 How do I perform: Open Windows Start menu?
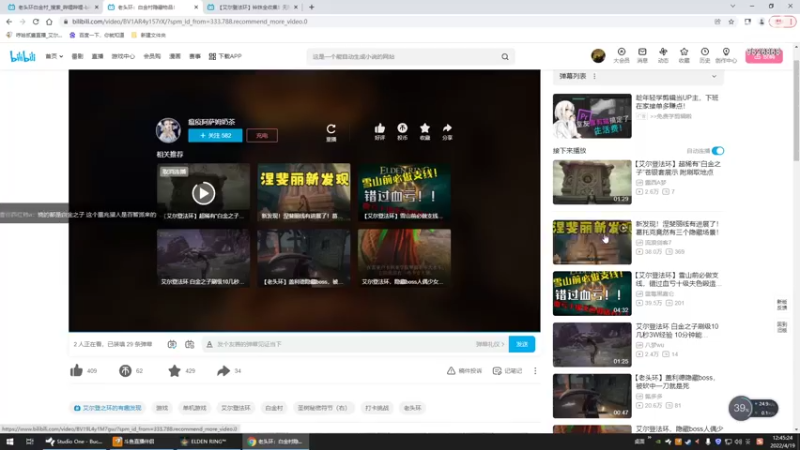click(10, 441)
